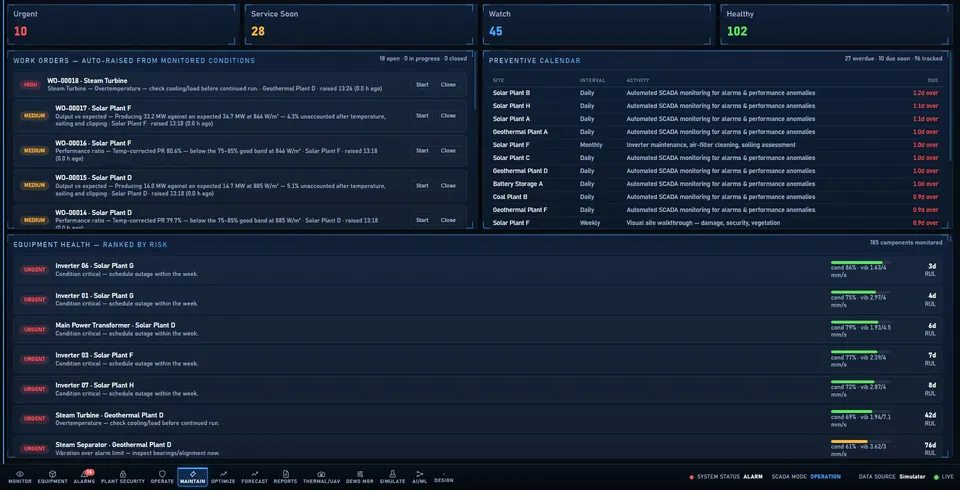Click the URGENT badge on Inverter 01 Solar Plant G

pyautogui.click(x=34, y=300)
